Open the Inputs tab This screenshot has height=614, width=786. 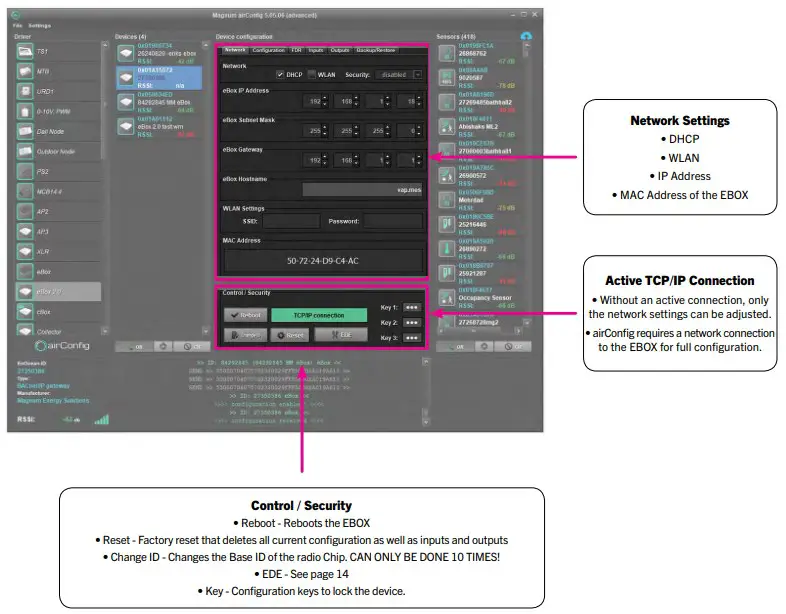[316, 50]
